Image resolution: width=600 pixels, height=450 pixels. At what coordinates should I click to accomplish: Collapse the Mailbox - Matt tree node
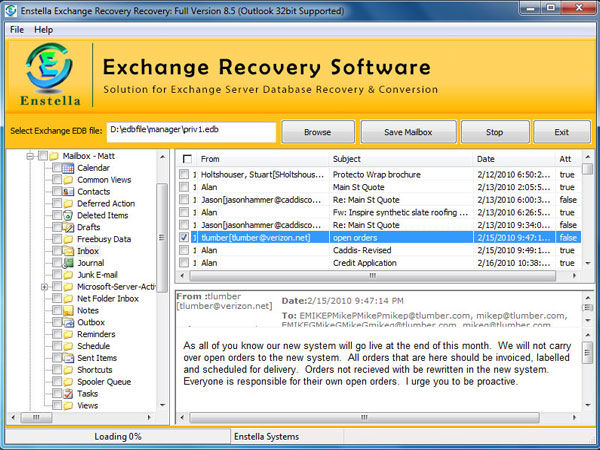point(30,156)
